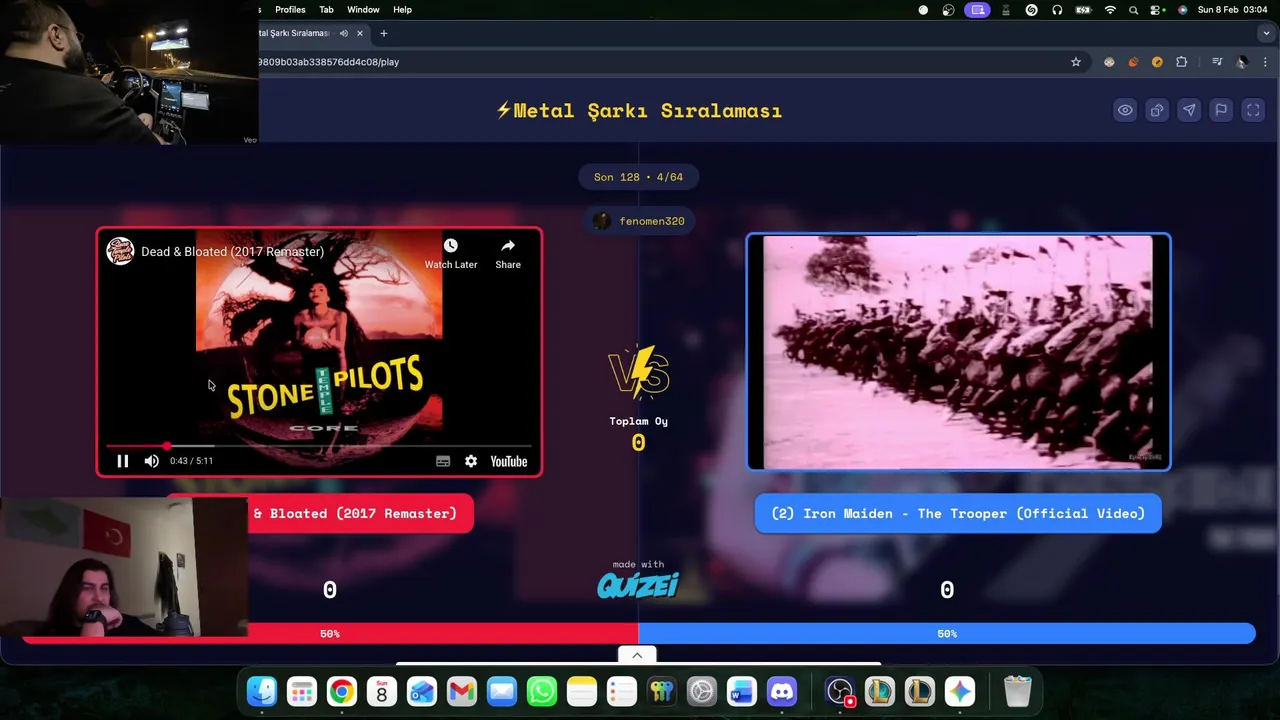The width and height of the screenshot is (1280, 720).
Task: Open the Quizei logo link
Action: (638, 585)
